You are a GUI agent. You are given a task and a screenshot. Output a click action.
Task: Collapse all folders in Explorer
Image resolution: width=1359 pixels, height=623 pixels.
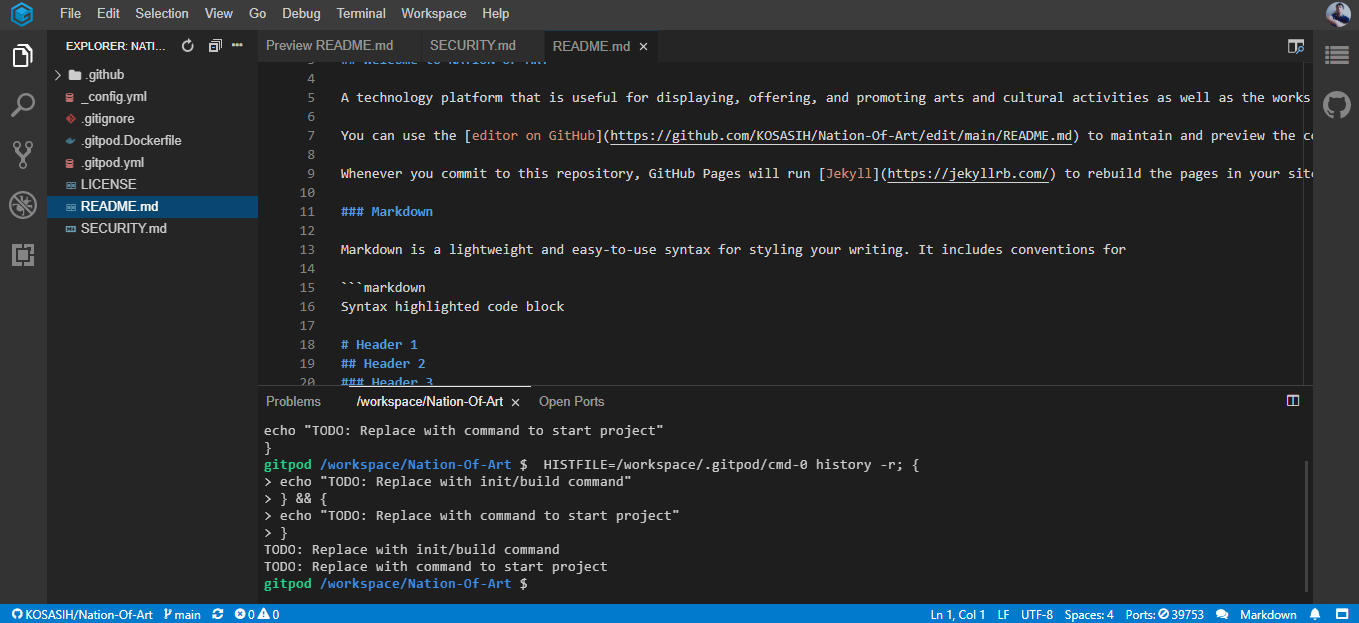[x=214, y=46]
